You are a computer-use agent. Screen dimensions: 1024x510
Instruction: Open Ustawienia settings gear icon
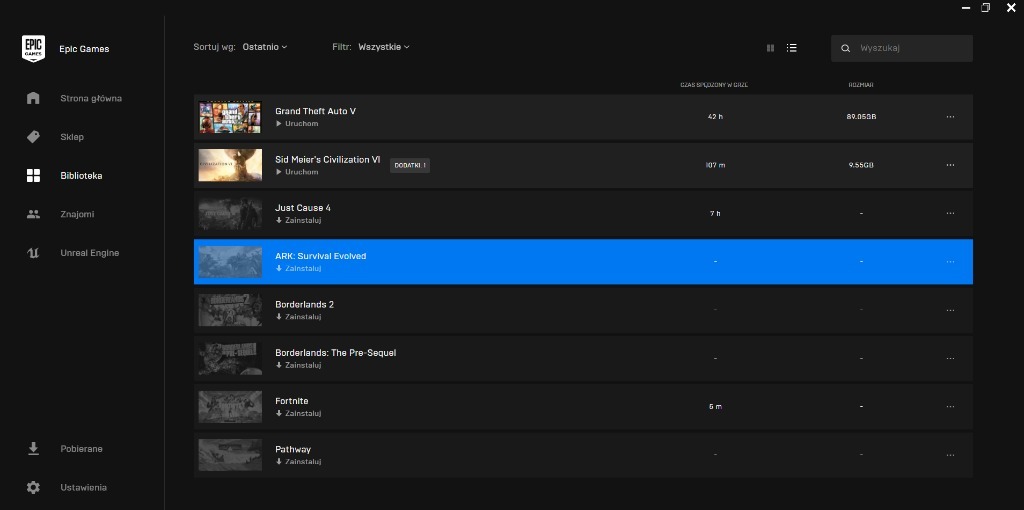point(33,488)
